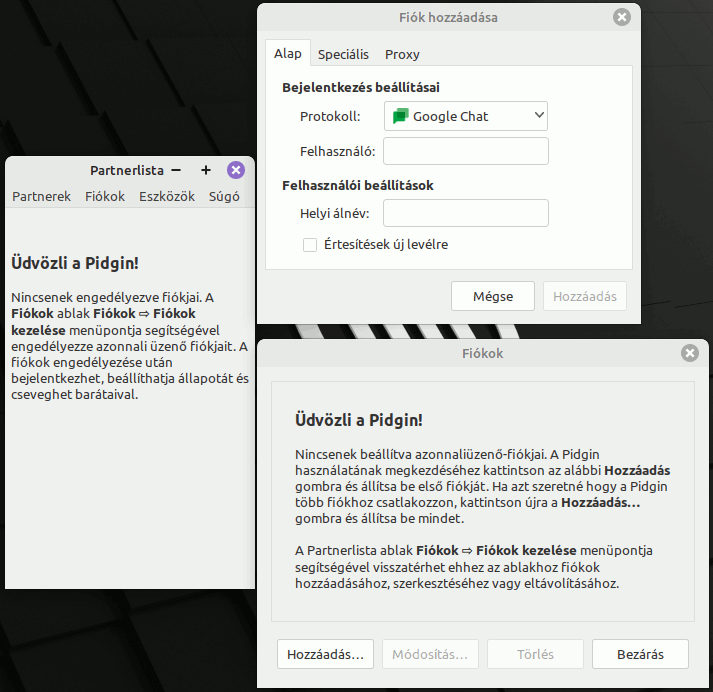Click the Partnerlista title text
The image size is (713, 692).
coord(127,170)
